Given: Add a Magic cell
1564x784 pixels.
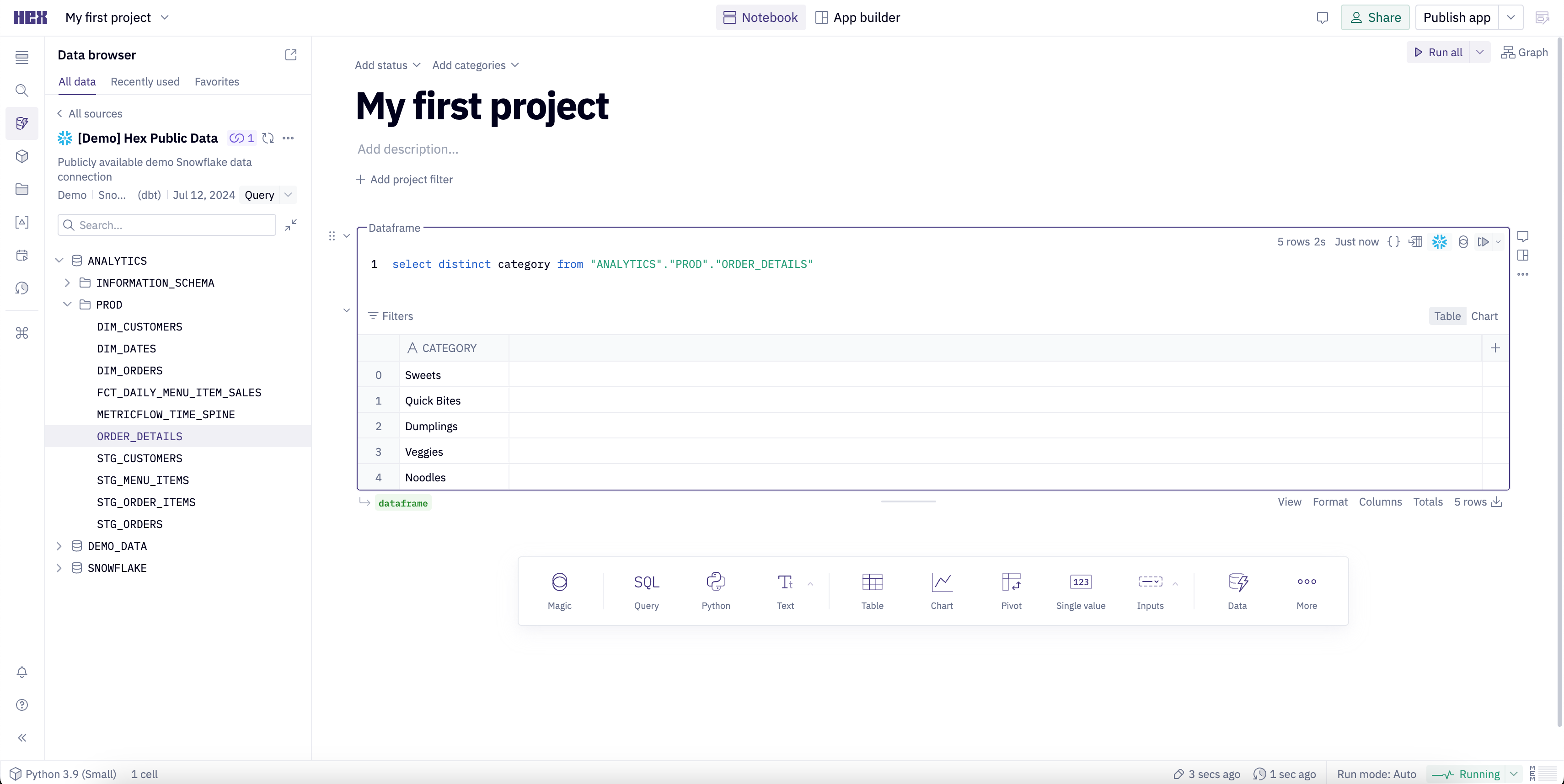Looking at the screenshot, I should (x=559, y=590).
